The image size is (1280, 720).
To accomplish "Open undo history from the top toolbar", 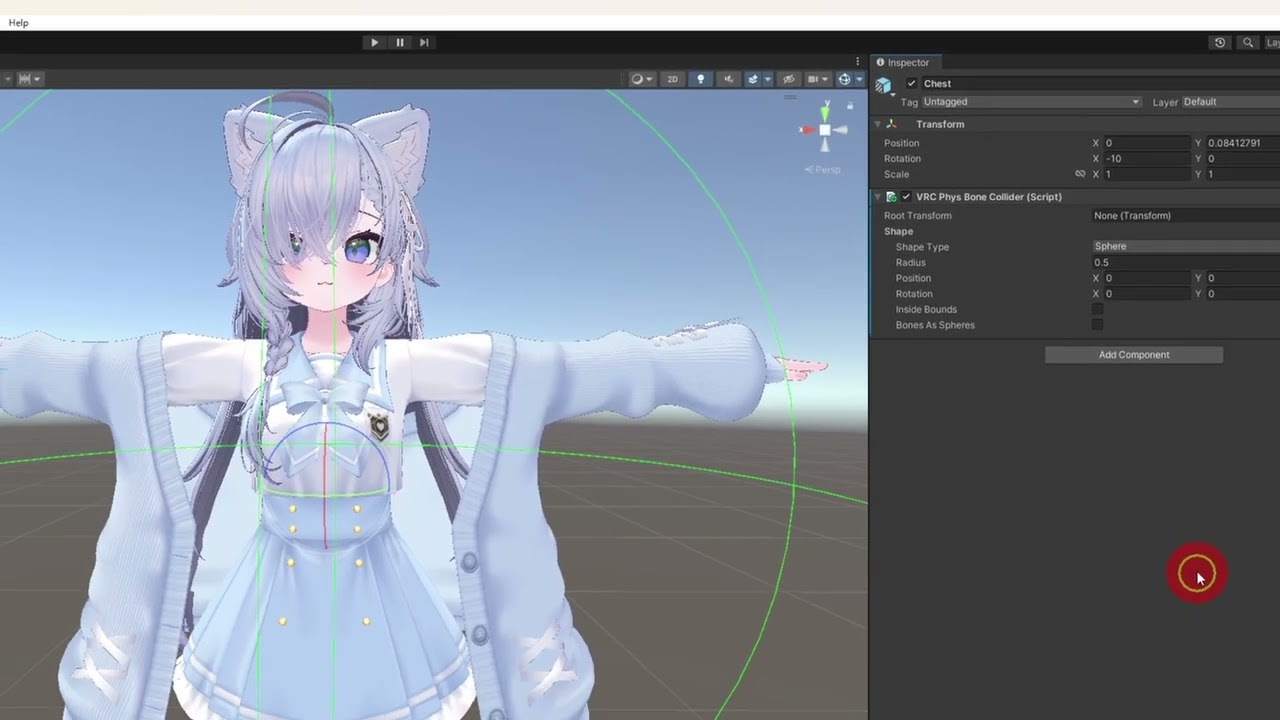I will coord(1219,42).
